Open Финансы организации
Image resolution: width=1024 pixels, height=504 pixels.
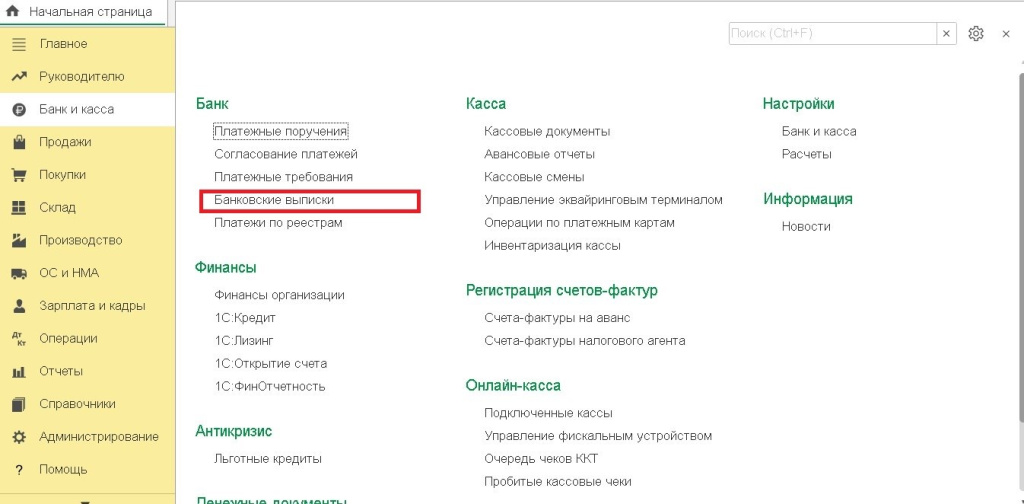pyautogui.click(x=280, y=294)
